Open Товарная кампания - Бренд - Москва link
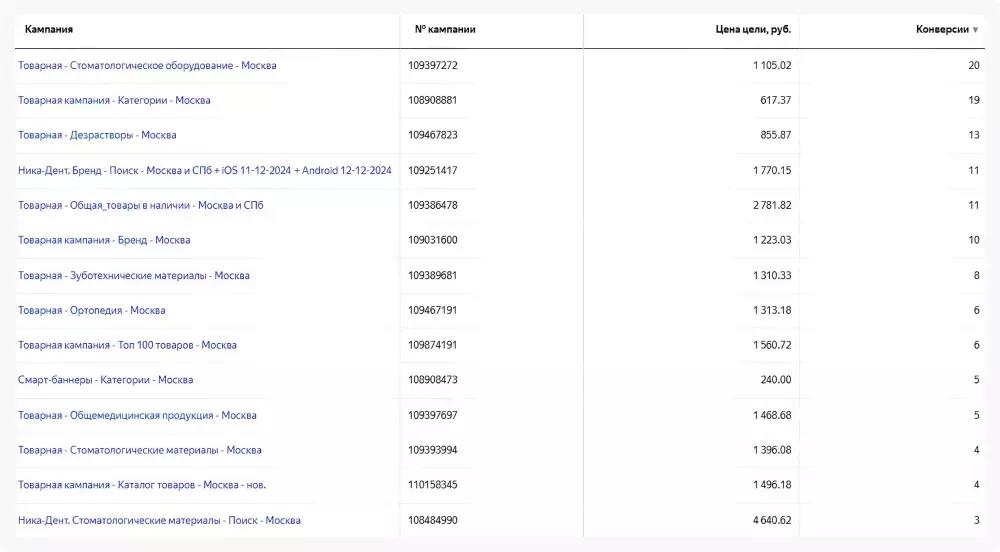Screen dimensions: 1000x552 (x=104, y=240)
